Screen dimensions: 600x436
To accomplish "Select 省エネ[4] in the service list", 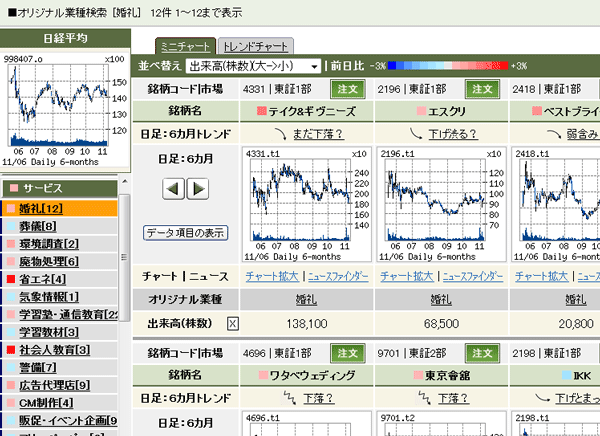I will [x=42, y=279].
